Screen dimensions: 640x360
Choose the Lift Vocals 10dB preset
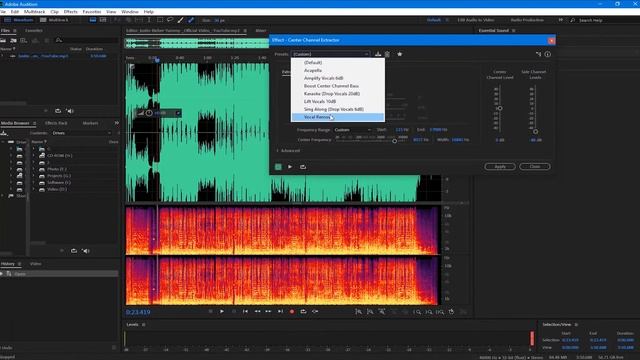coord(338,101)
